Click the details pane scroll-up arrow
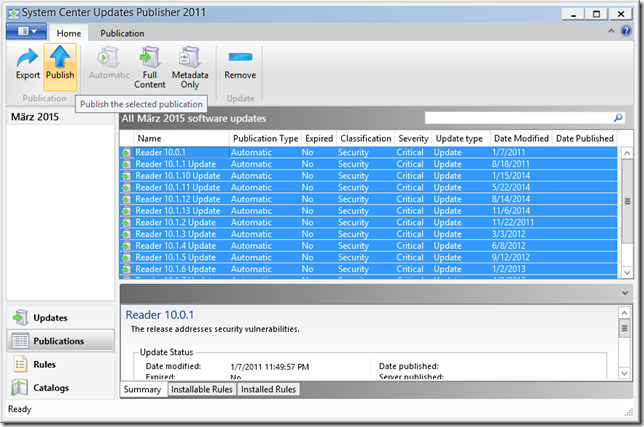Viewport: 644px width, 427px height. (624, 313)
